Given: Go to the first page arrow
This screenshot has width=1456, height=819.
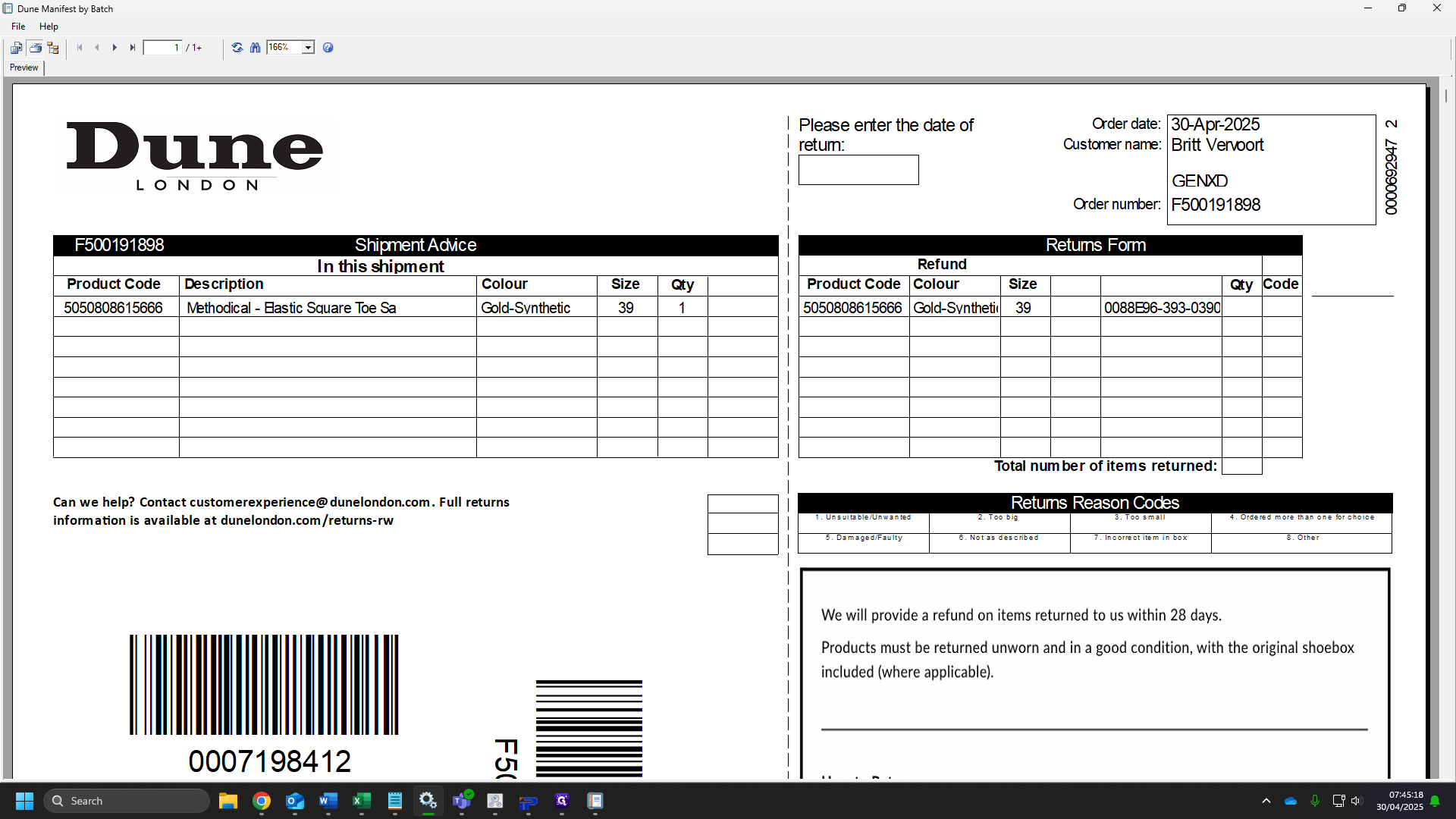Looking at the screenshot, I should pyautogui.click(x=80, y=48).
